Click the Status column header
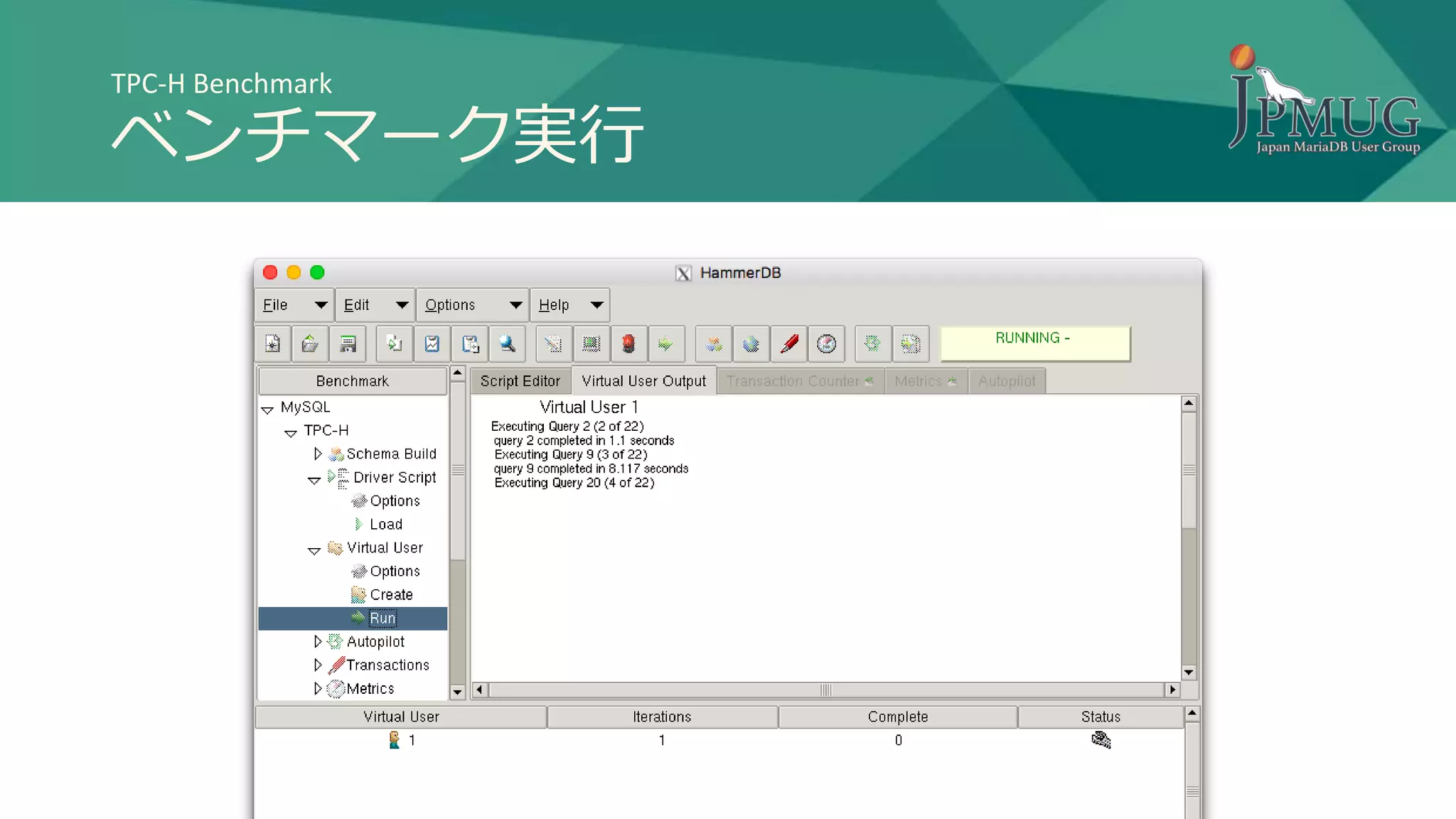The width and height of the screenshot is (1456, 819). [1101, 717]
